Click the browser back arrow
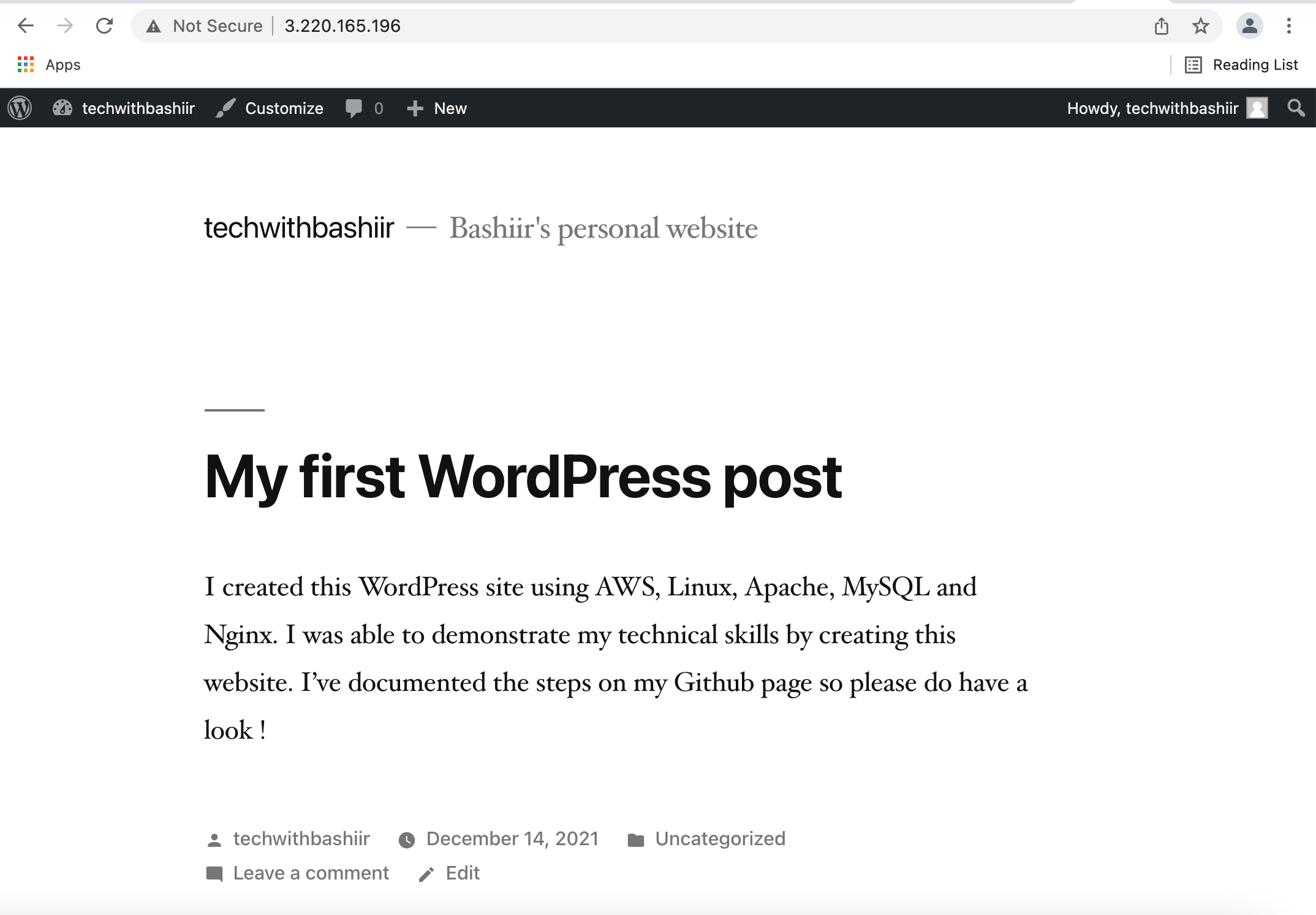The width and height of the screenshot is (1316, 915). pos(26,26)
